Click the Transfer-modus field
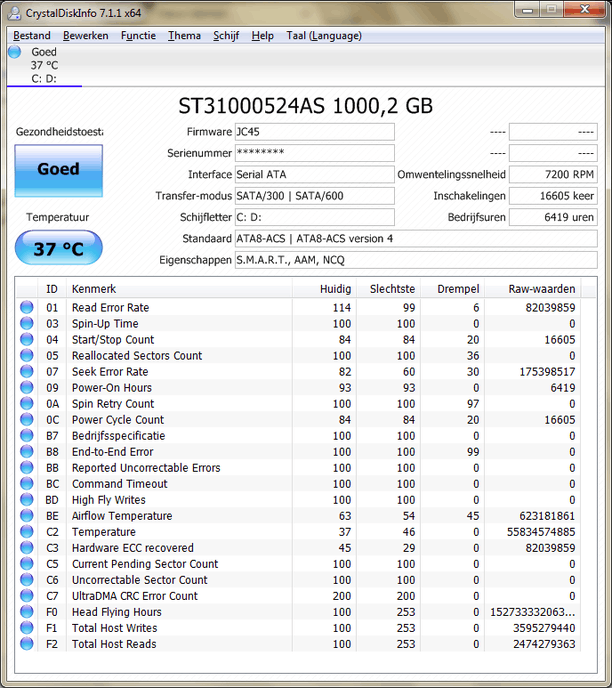 click(x=315, y=196)
